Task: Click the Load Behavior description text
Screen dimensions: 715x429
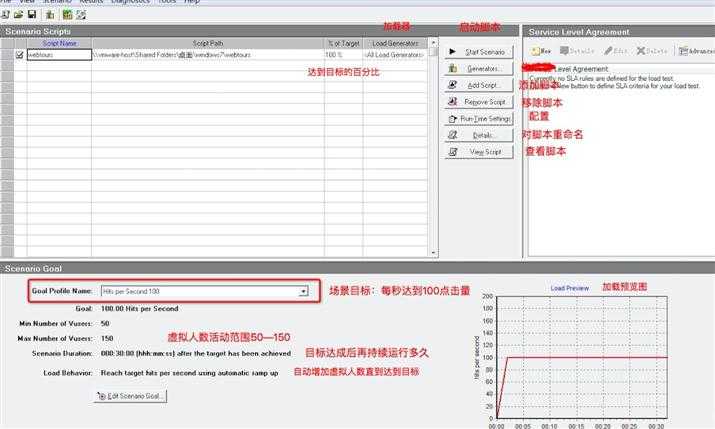Action: [x=189, y=373]
